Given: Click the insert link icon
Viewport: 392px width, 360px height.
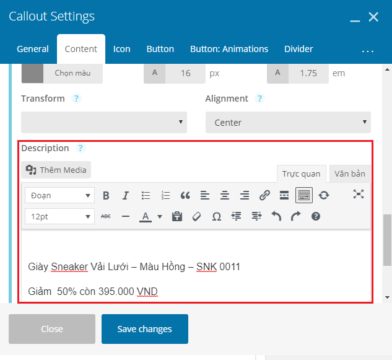Looking at the screenshot, I should pyautogui.click(x=264, y=195).
